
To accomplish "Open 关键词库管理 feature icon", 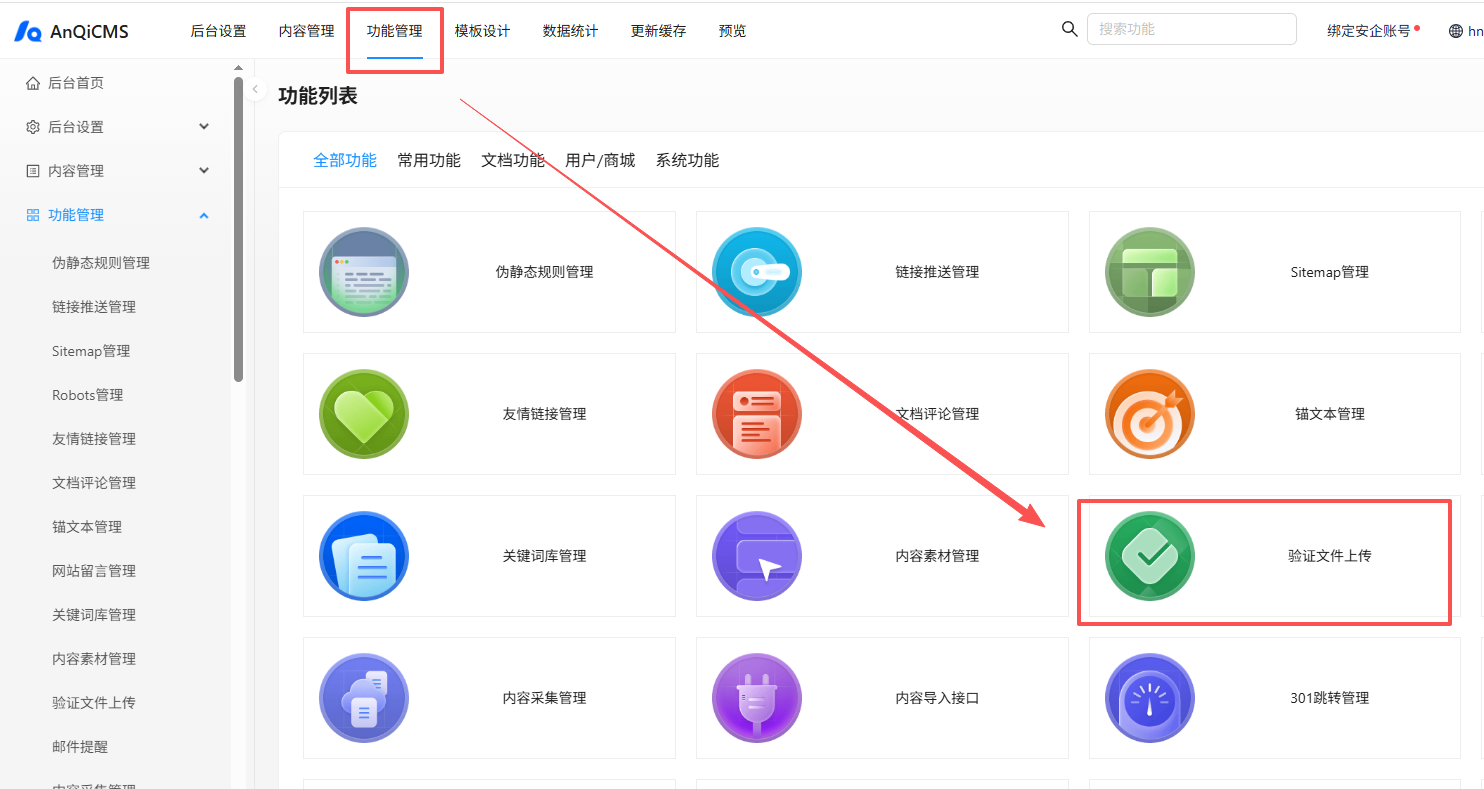I will coord(364,556).
